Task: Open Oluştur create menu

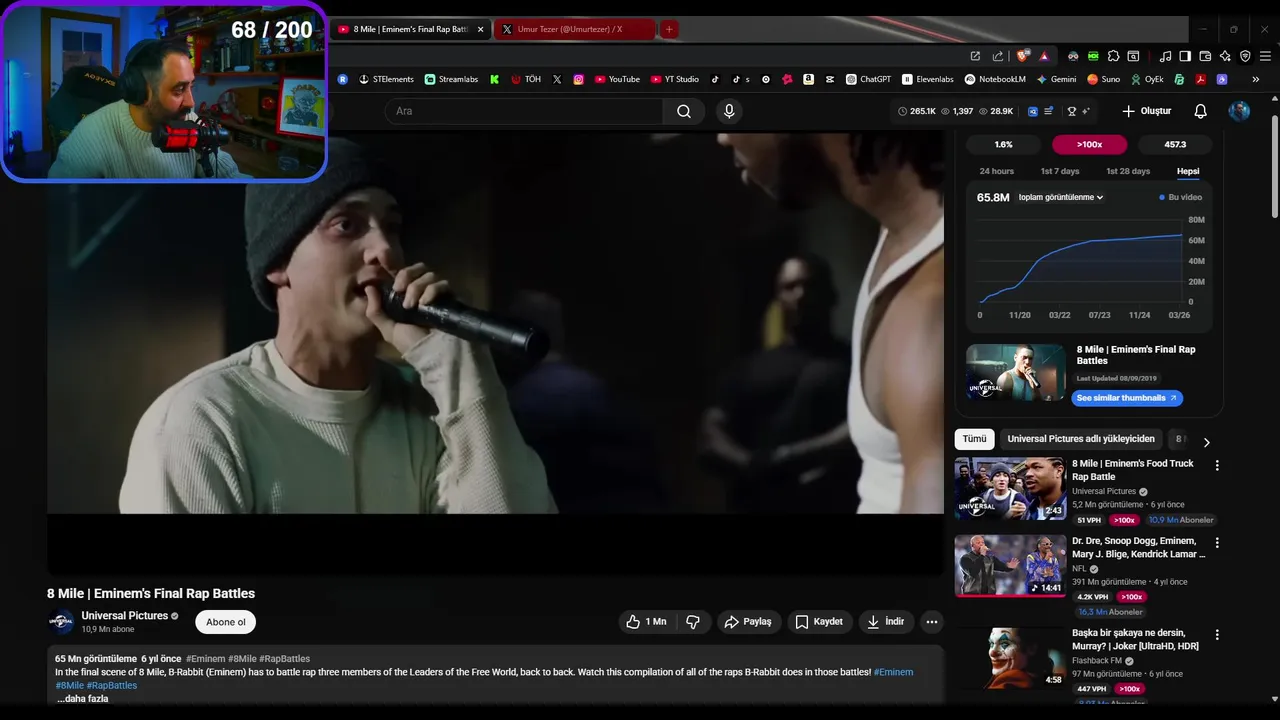Action: (x=1146, y=111)
